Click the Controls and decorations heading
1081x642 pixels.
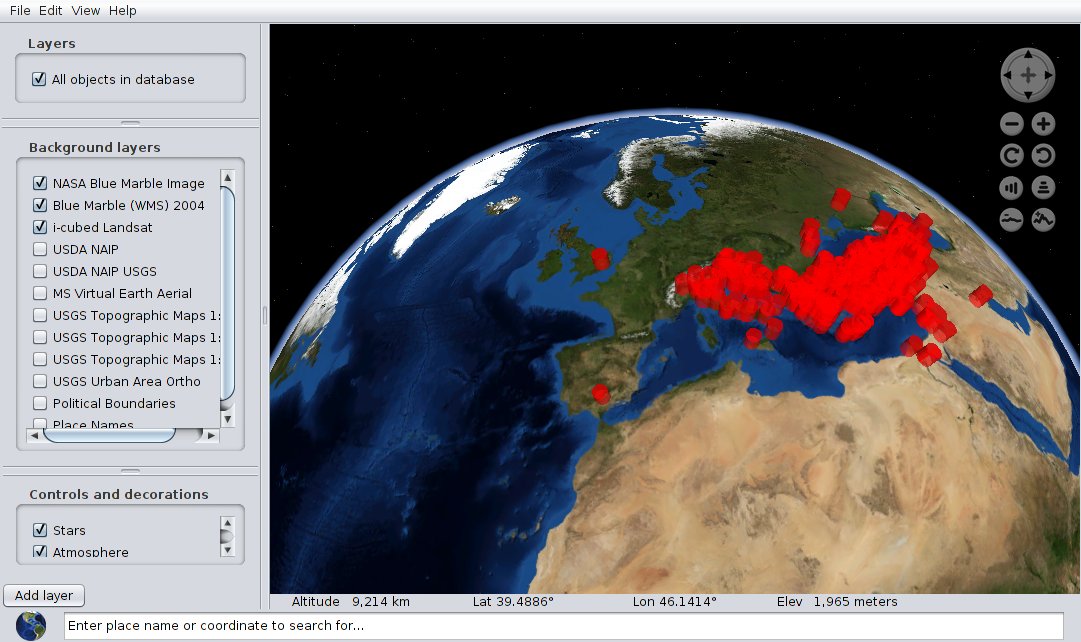(x=119, y=494)
